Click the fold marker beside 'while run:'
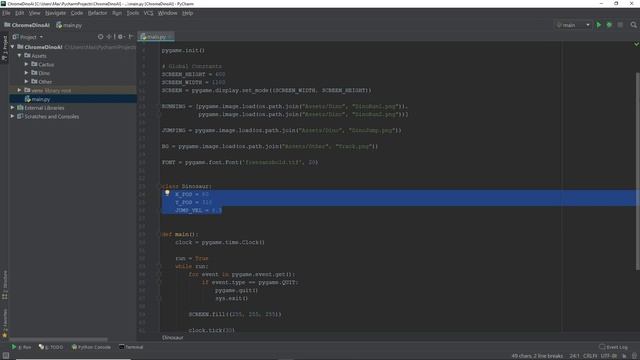This screenshot has width=640, height=360. click(x=160, y=266)
